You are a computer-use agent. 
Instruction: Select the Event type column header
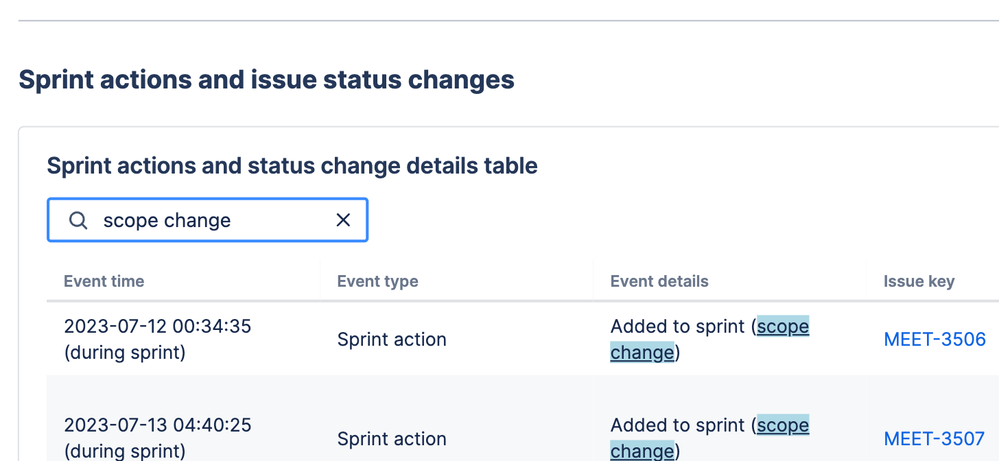pos(377,281)
